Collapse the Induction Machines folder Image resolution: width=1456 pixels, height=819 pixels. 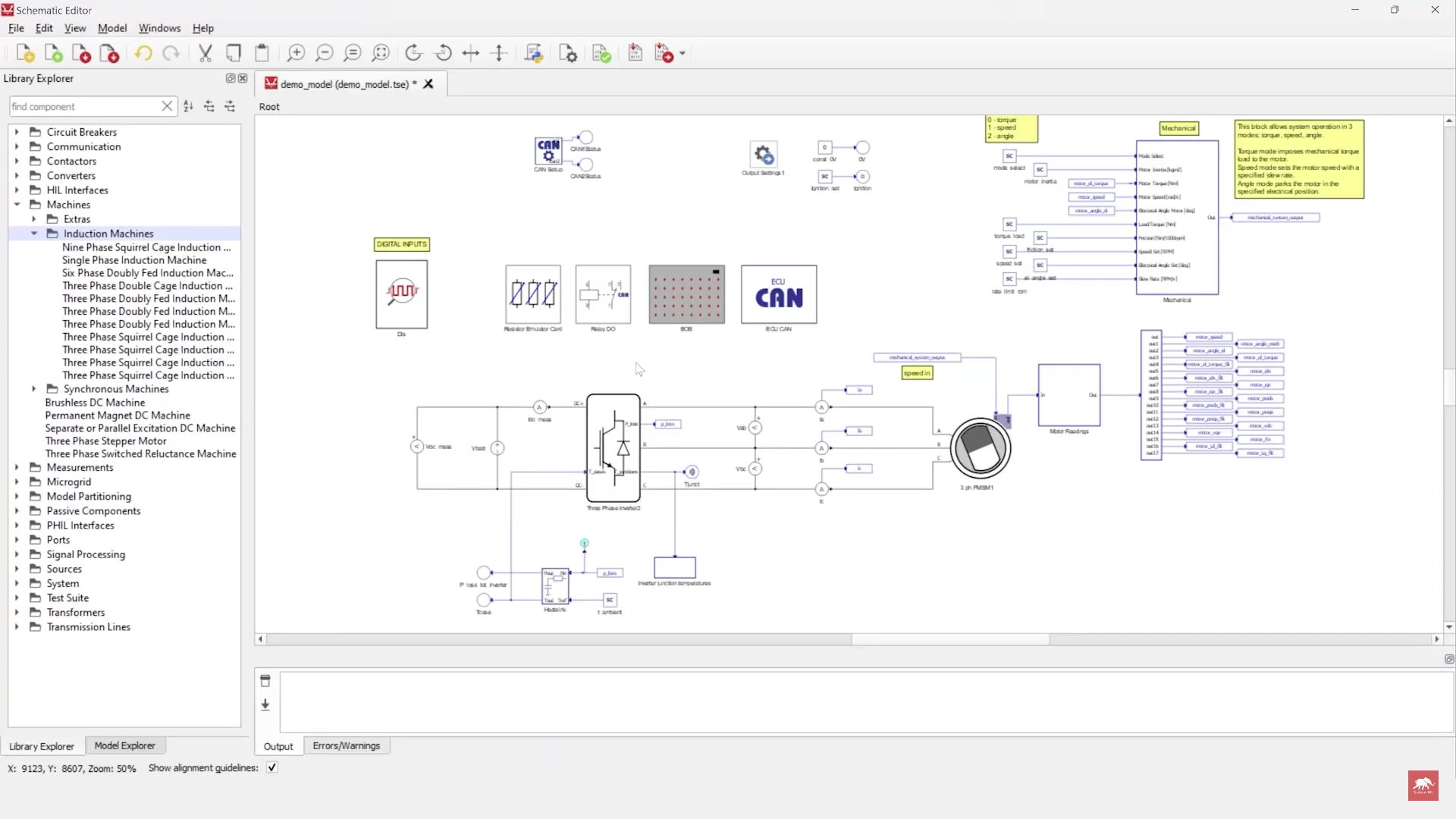click(34, 234)
